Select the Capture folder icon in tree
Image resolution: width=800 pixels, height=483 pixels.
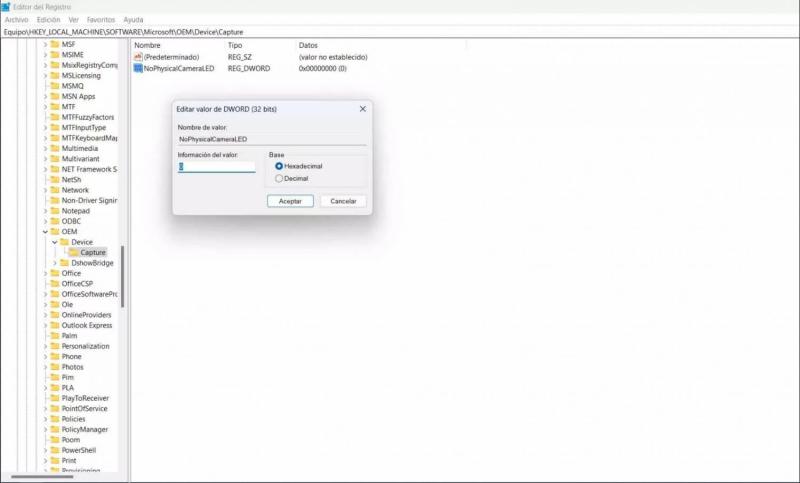pos(74,253)
